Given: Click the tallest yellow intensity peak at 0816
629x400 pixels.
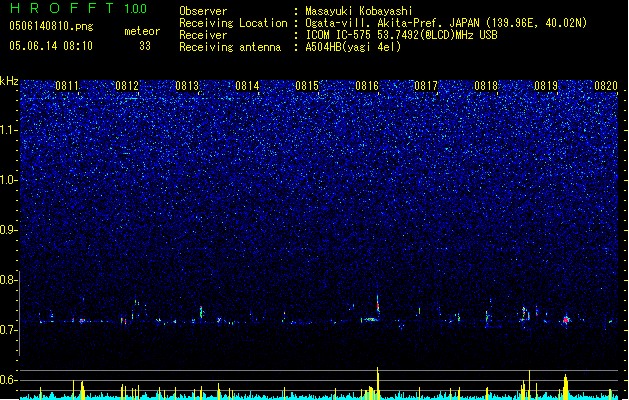Looking at the screenshot, I should tap(377, 383).
